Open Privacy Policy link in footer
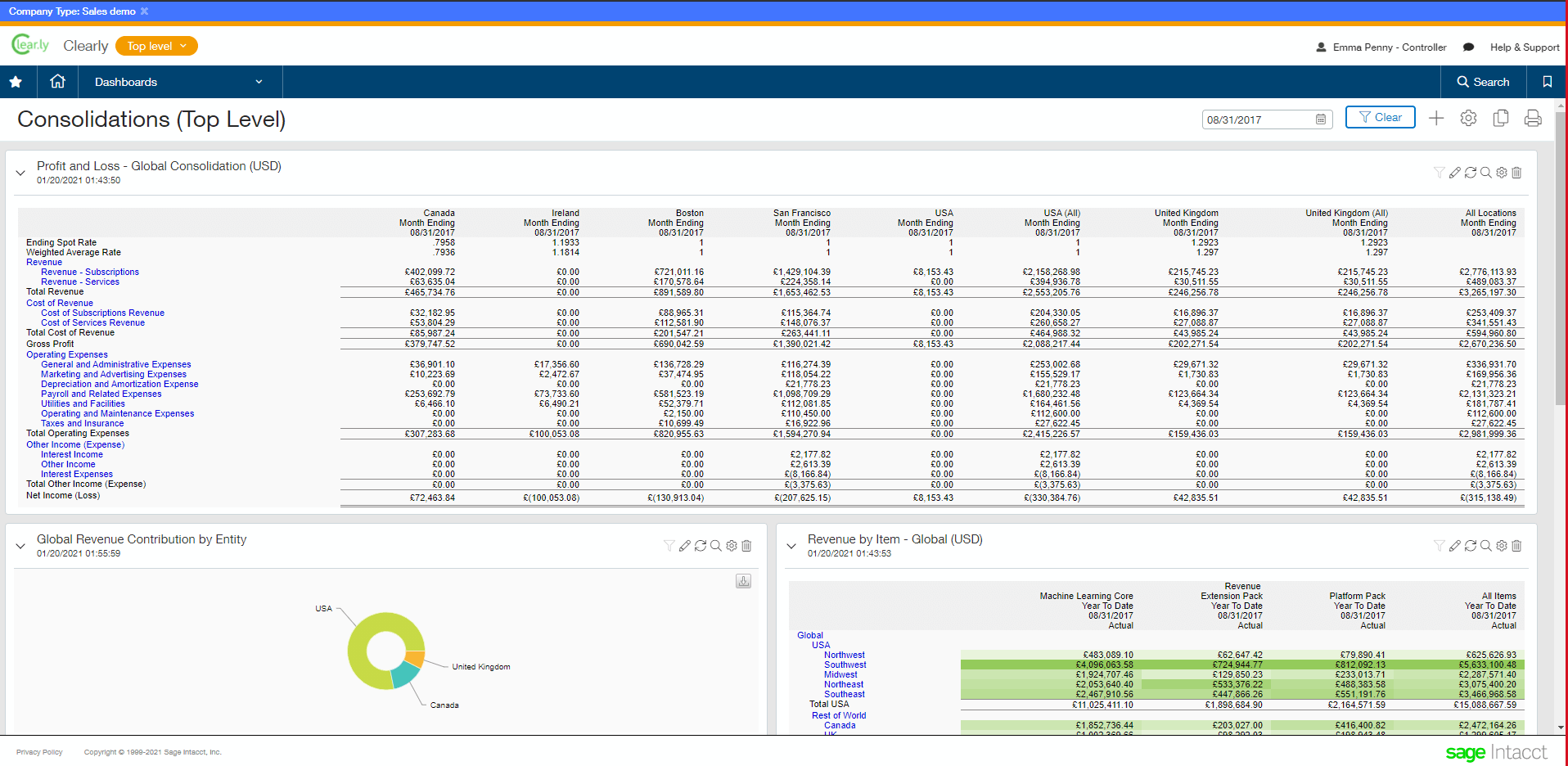This screenshot has height=766, width=1568. pyautogui.click(x=39, y=752)
